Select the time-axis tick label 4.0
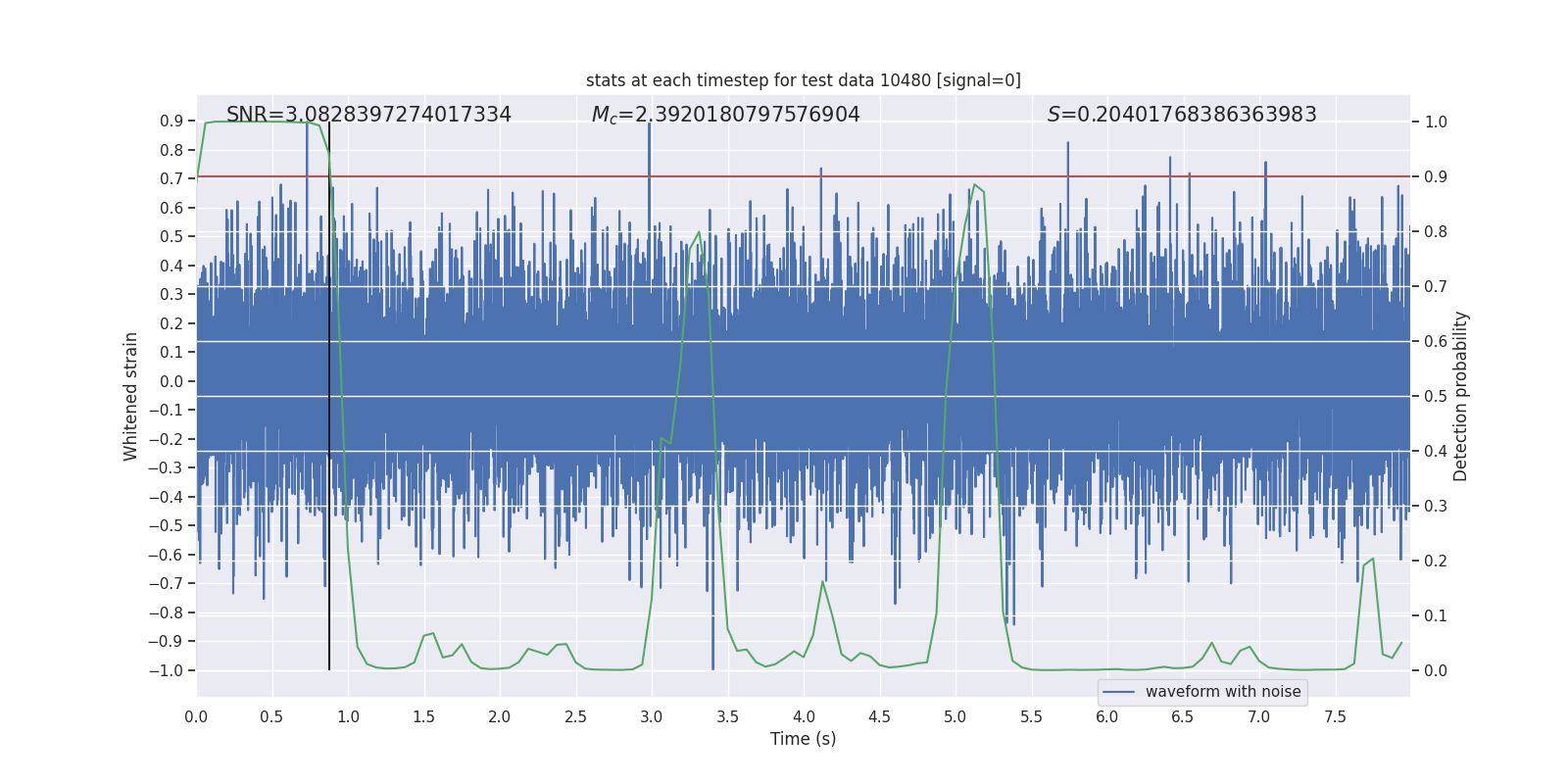Viewport: 1568px width, 784px height. [x=804, y=716]
